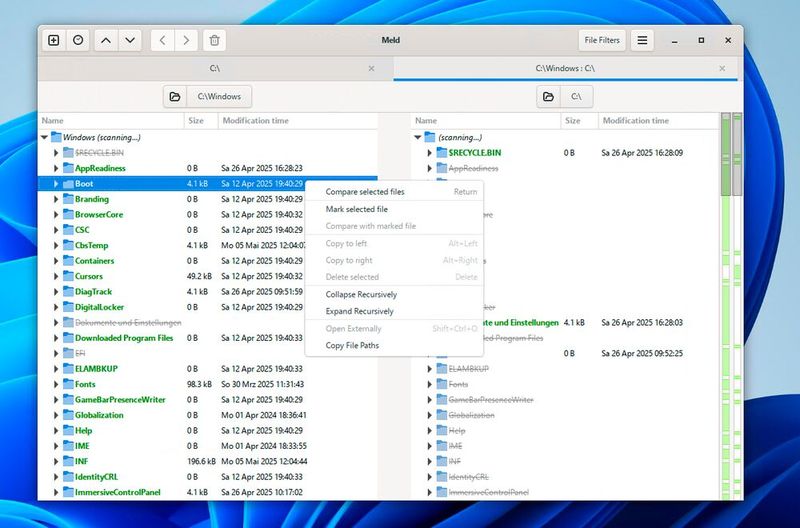
Task: Choose 'Compare selected files' from context menu
Action: coord(365,192)
